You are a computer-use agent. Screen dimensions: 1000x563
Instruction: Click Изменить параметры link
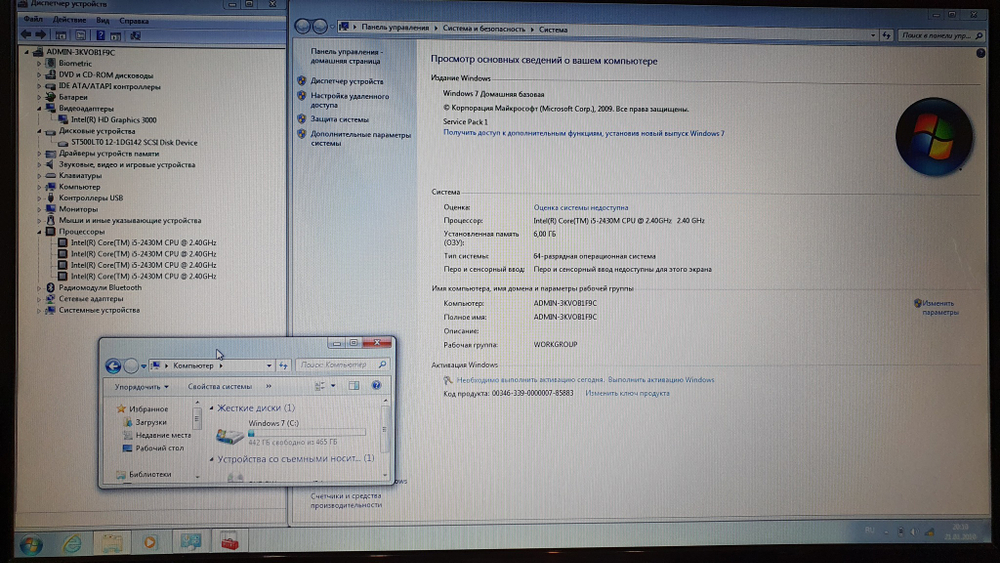939,308
